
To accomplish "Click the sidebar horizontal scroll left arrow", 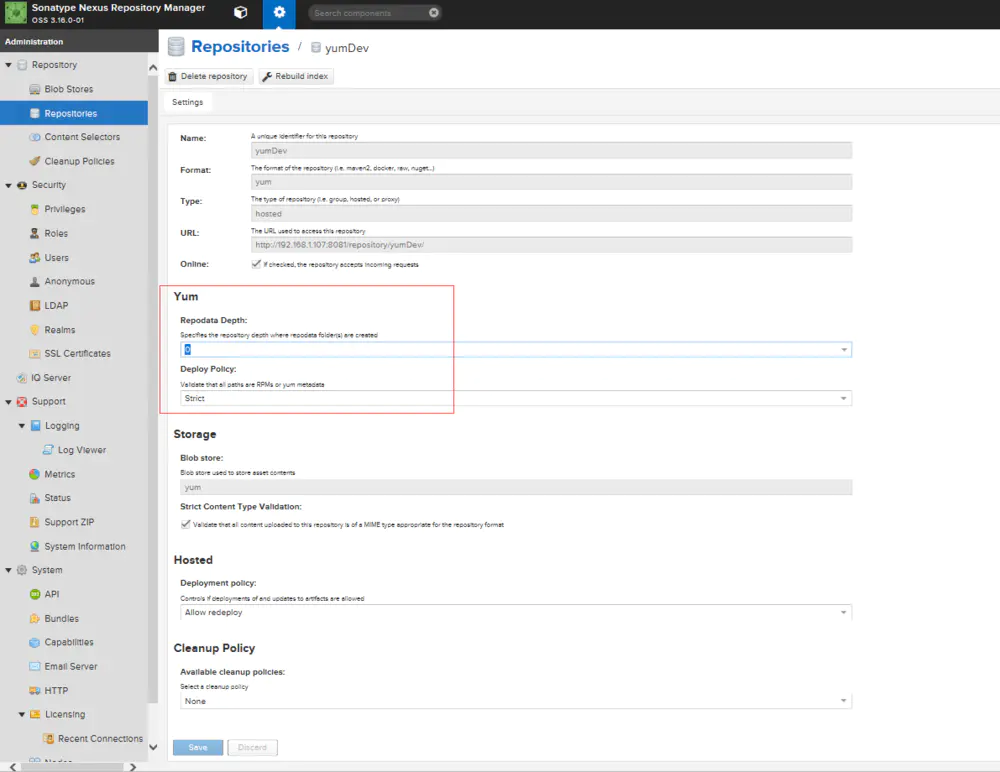I will click(x=13, y=767).
